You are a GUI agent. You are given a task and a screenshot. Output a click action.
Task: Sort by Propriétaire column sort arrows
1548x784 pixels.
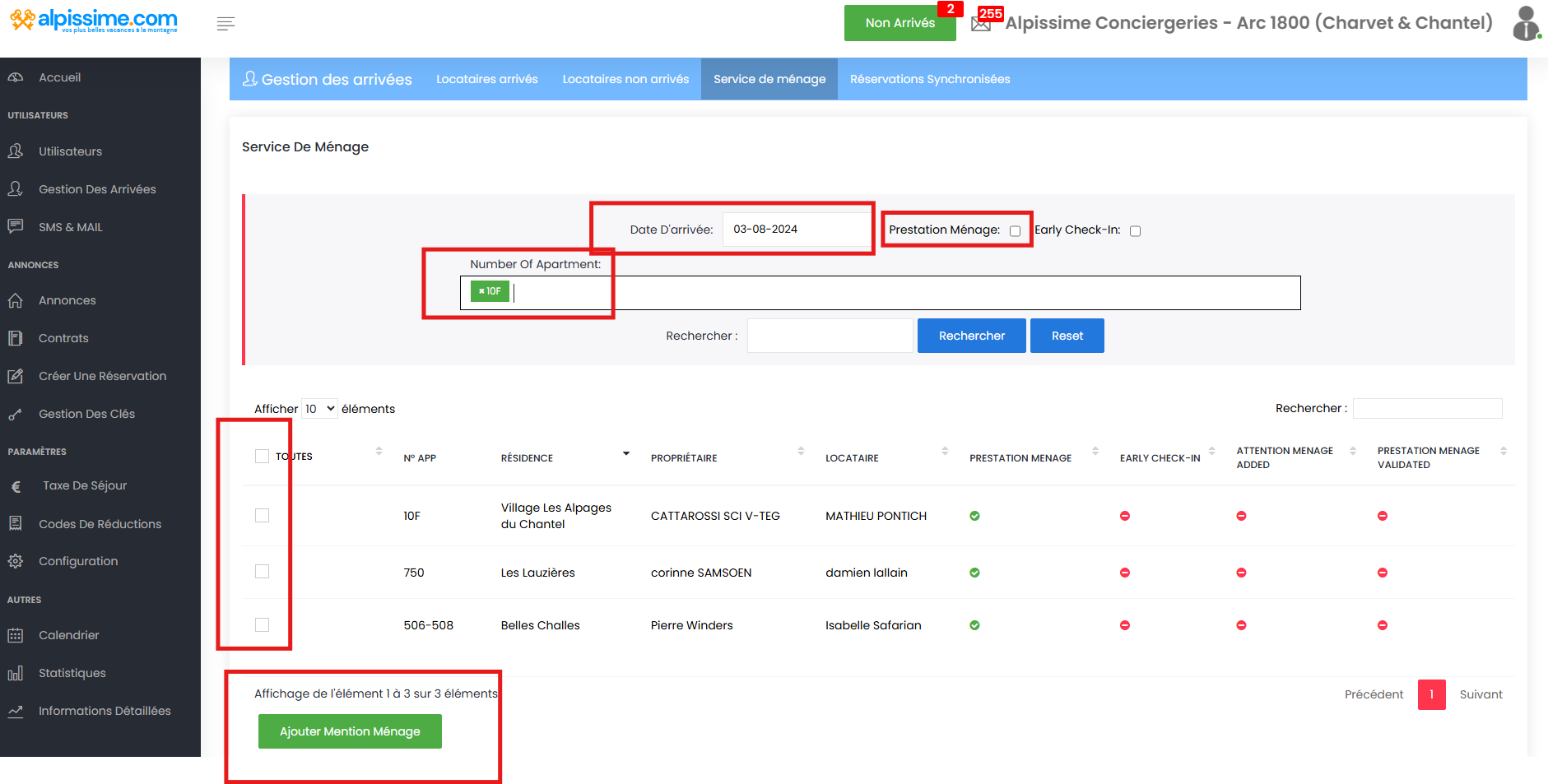[x=801, y=451]
